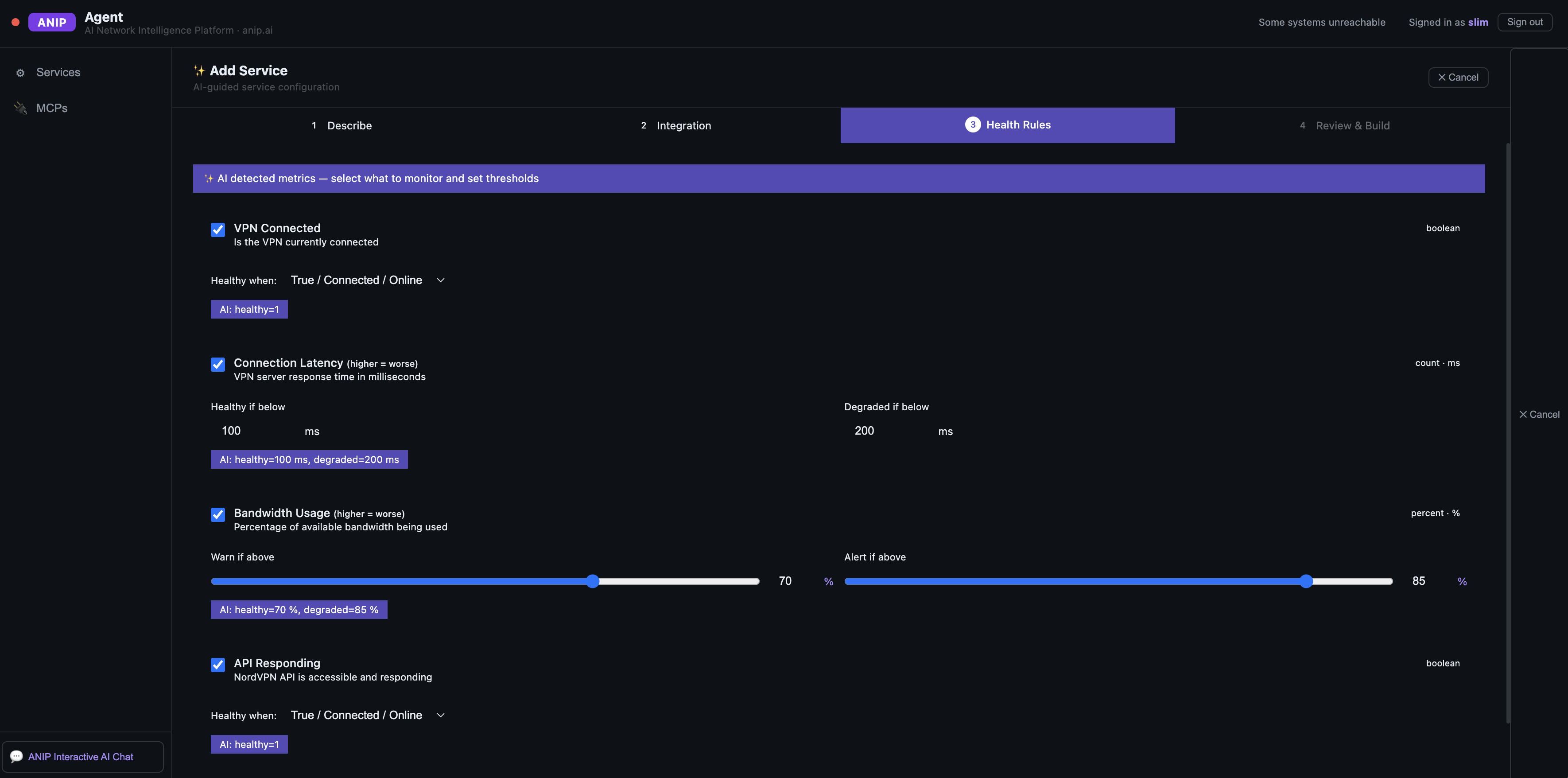Adjust the Alert if above bandwidth slider

(x=1118, y=581)
